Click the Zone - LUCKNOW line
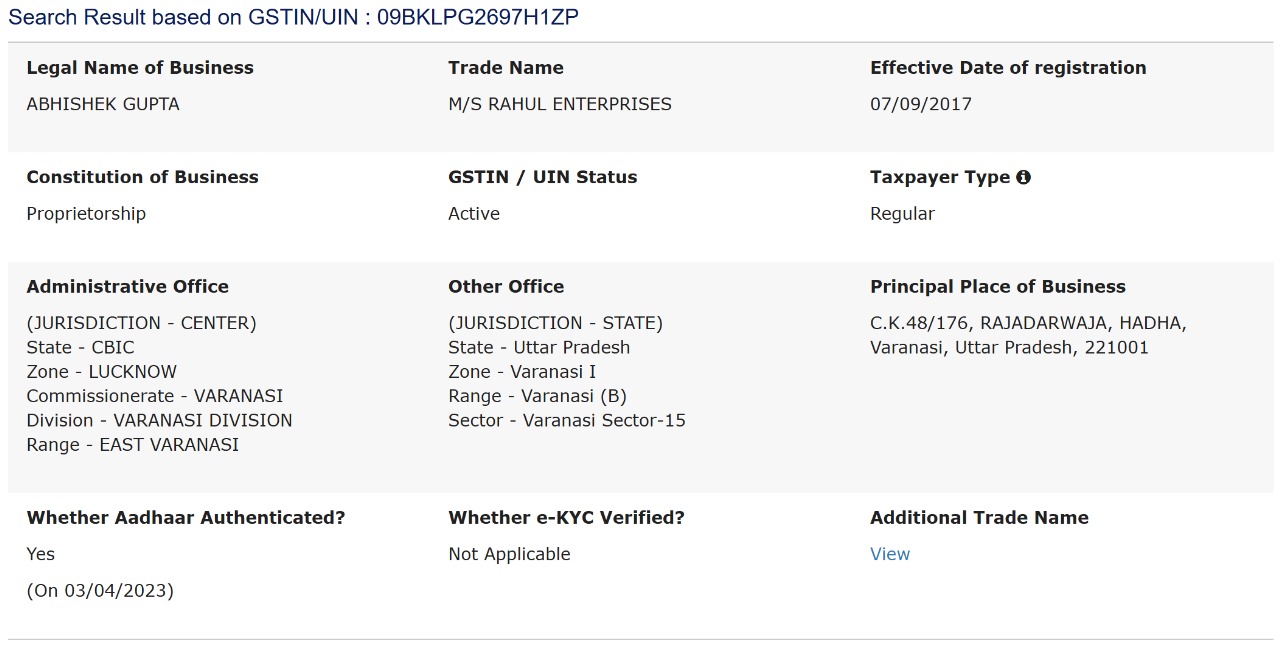The width and height of the screenshot is (1280, 647). click(102, 372)
